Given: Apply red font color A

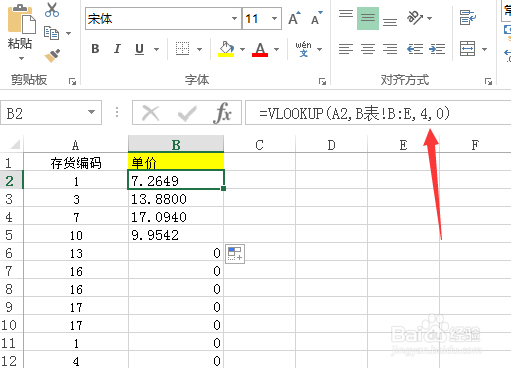Looking at the screenshot, I should pyautogui.click(x=260, y=49).
